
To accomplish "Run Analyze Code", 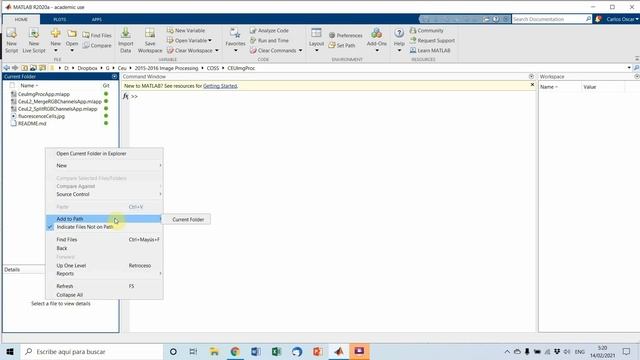I will 269,31.
